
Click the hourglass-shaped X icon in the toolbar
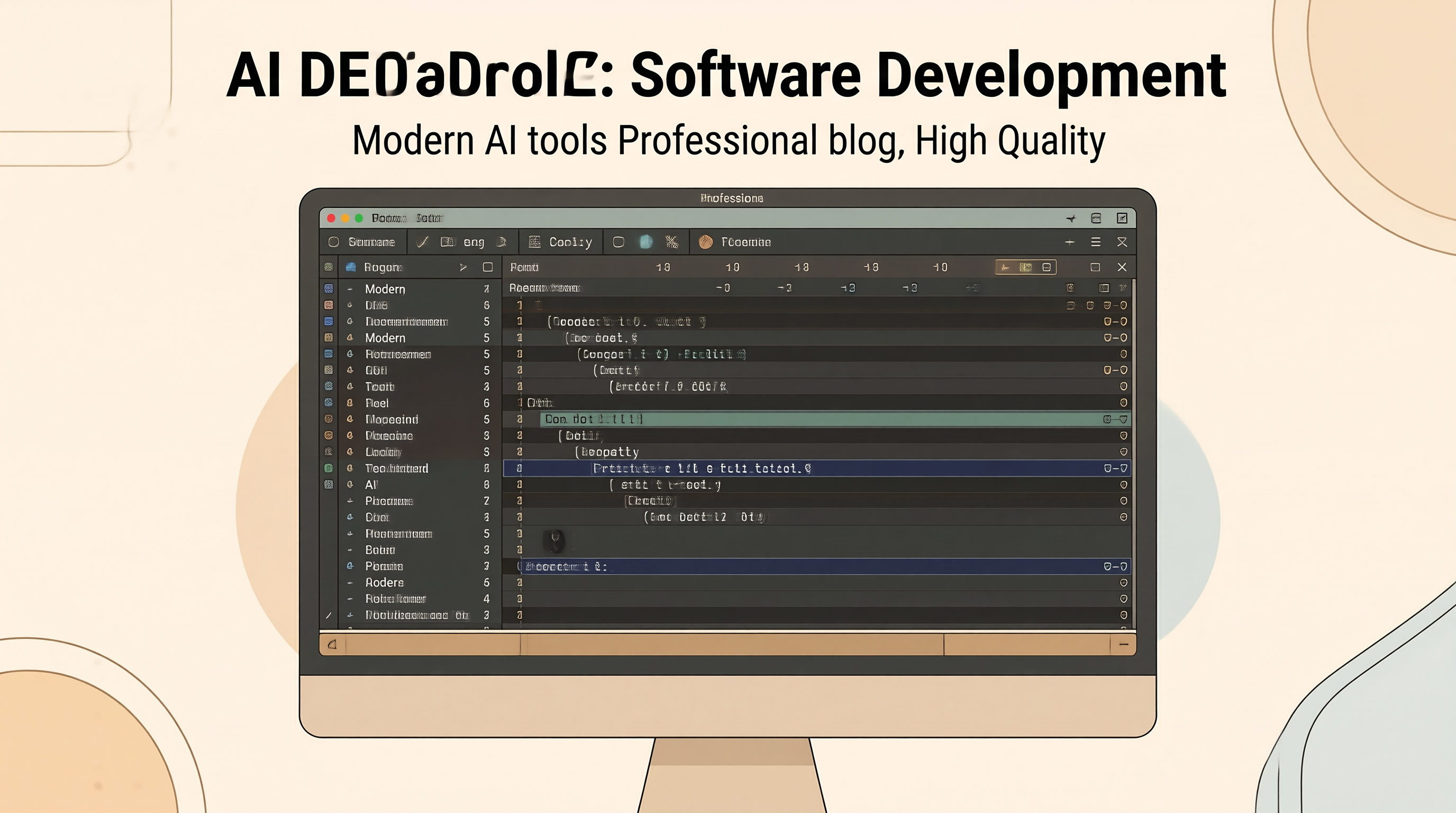click(1122, 242)
